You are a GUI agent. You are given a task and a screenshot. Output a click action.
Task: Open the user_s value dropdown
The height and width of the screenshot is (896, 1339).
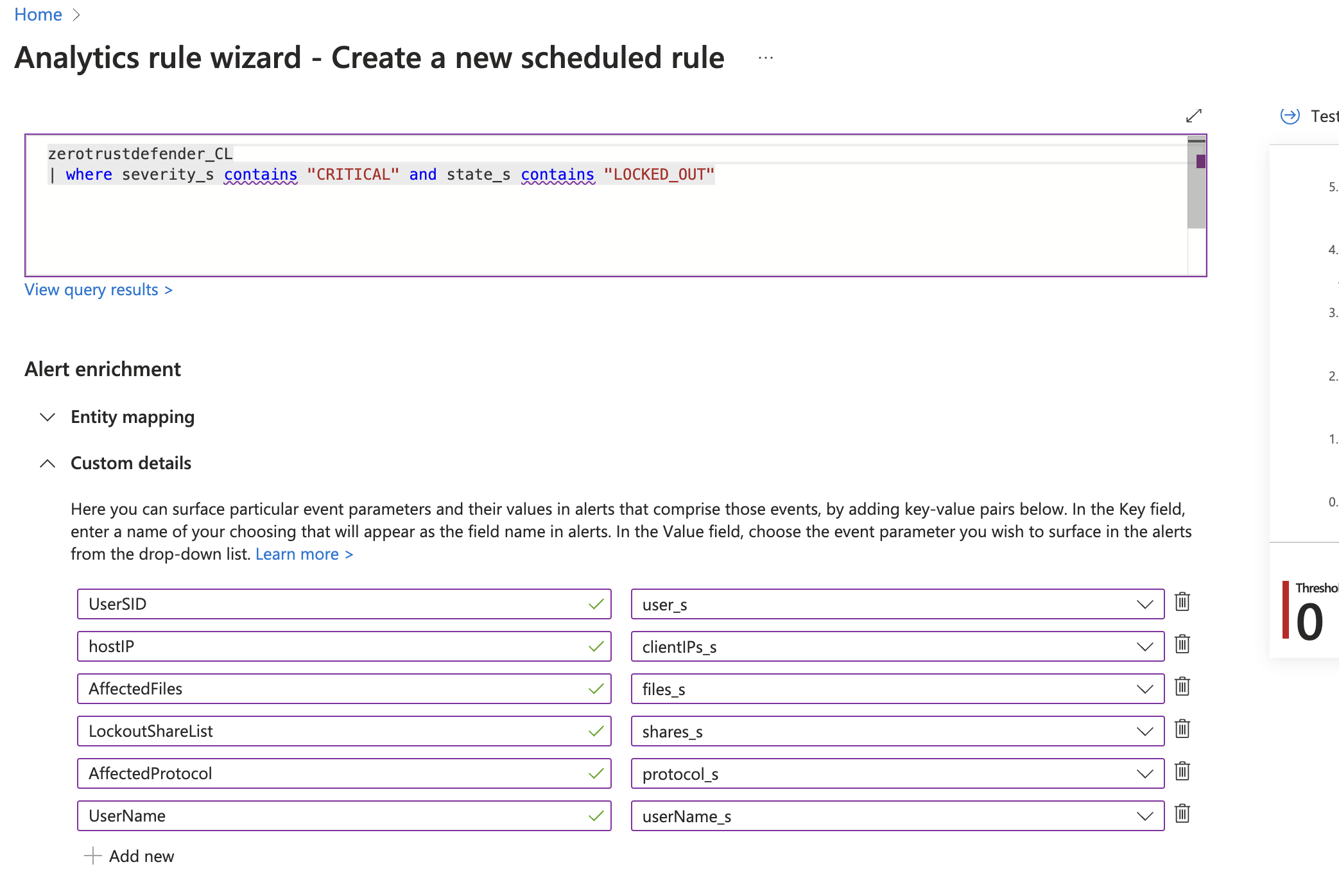pyautogui.click(x=1144, y=604)
